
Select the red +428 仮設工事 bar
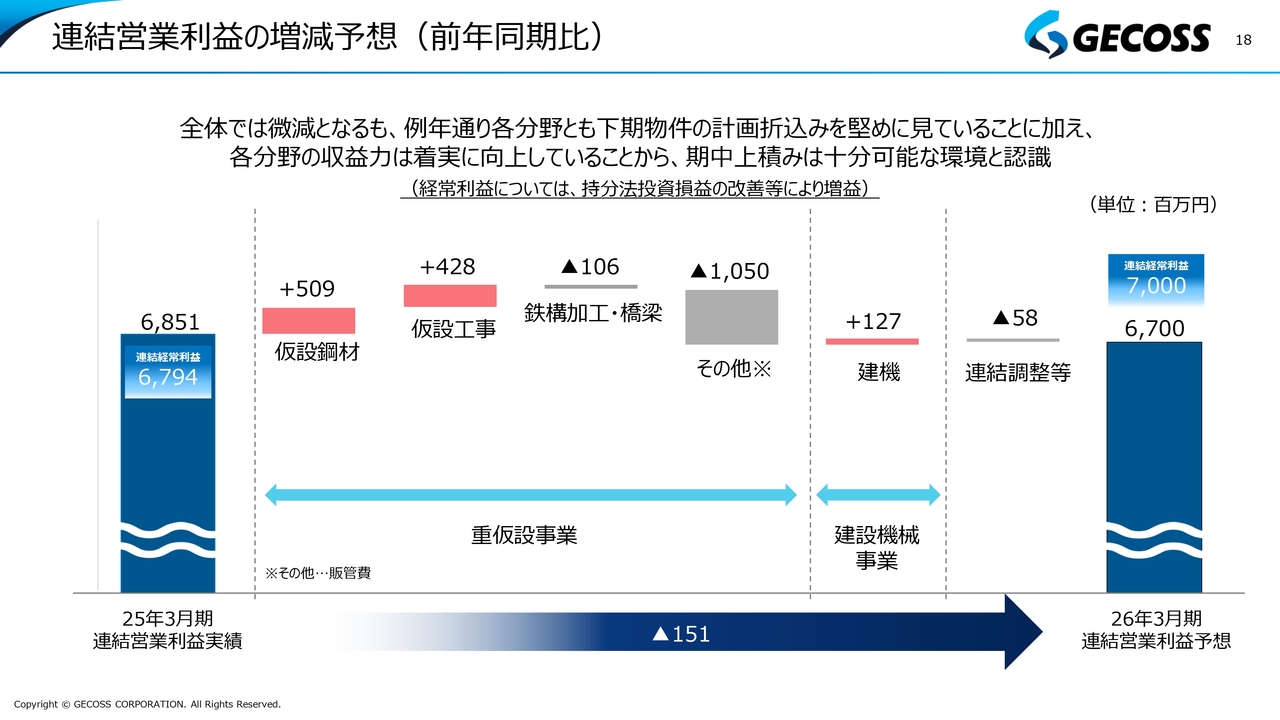tap(450, 296)
